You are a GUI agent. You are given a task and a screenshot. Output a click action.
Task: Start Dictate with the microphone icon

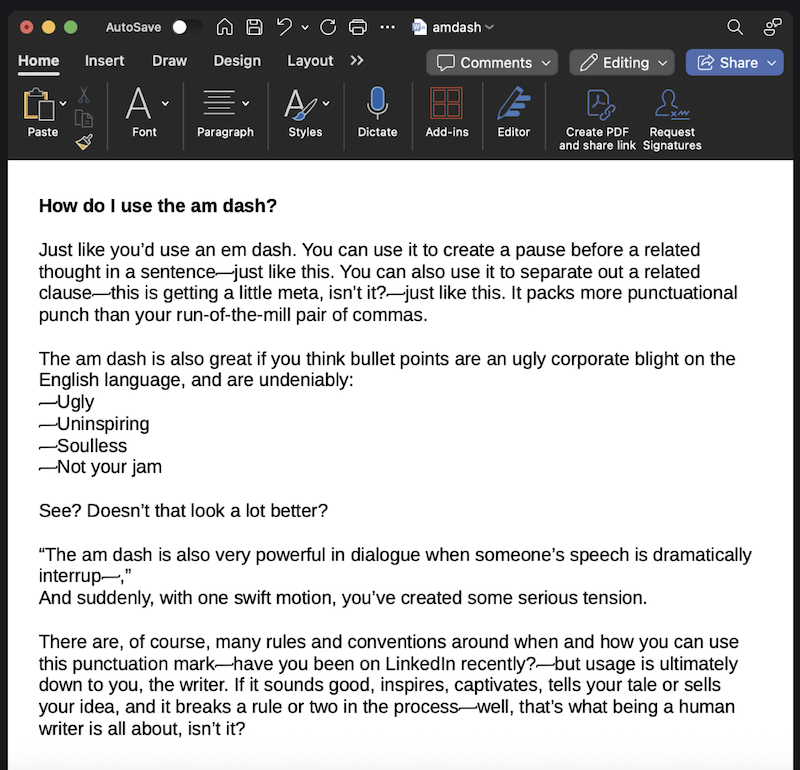(377, 112)
